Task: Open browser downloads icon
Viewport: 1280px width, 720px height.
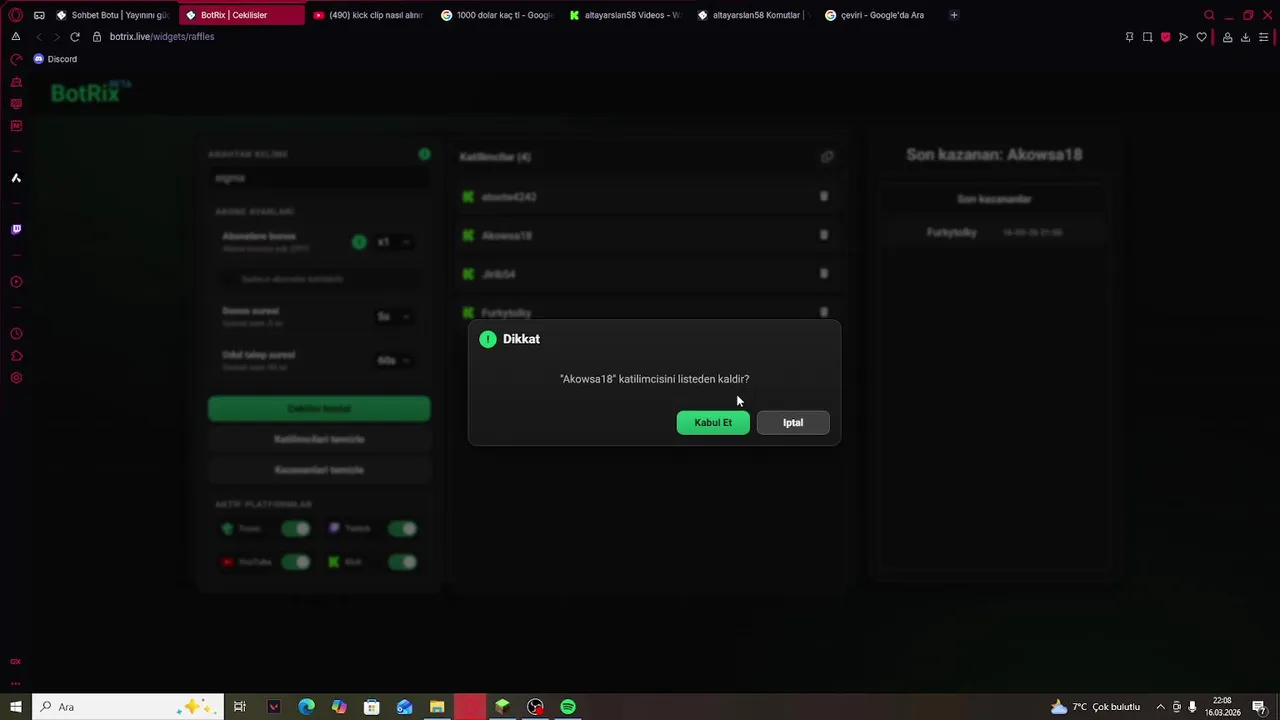Action: [x=1245, y=37]
